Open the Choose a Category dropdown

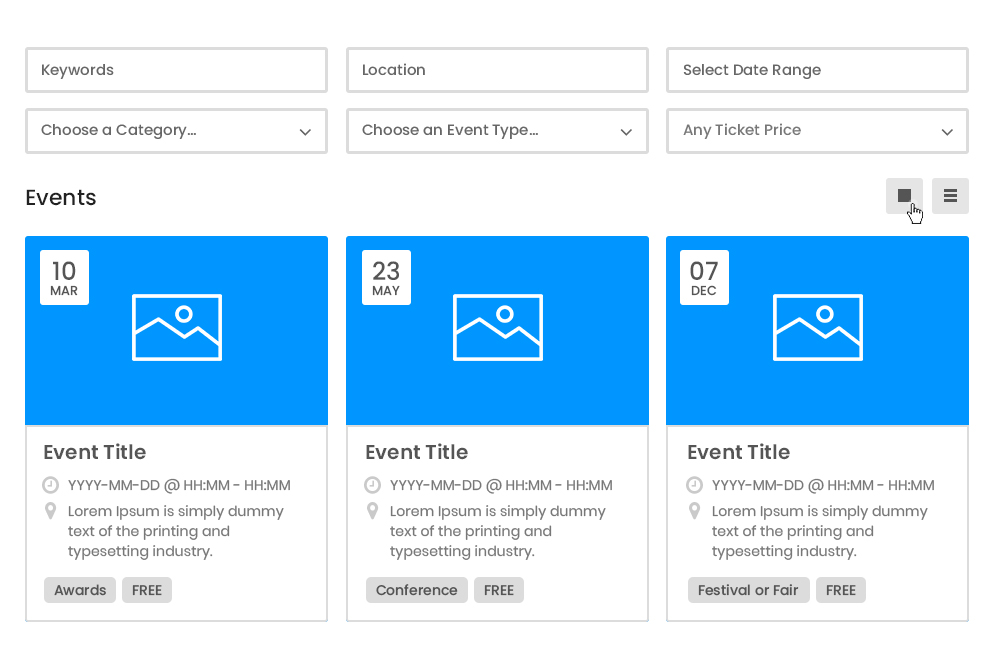(x=176, y=131)
